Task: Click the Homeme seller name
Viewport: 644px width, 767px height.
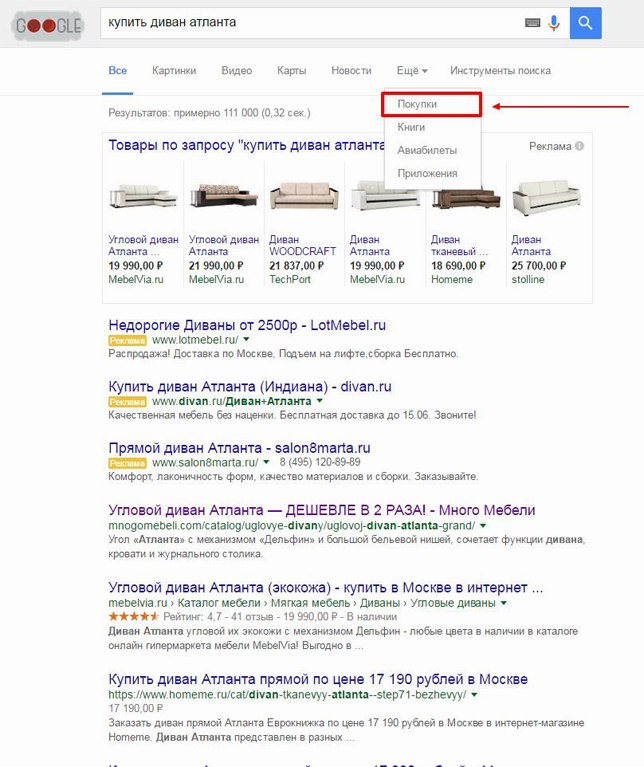Action: (x=452, y=279)
